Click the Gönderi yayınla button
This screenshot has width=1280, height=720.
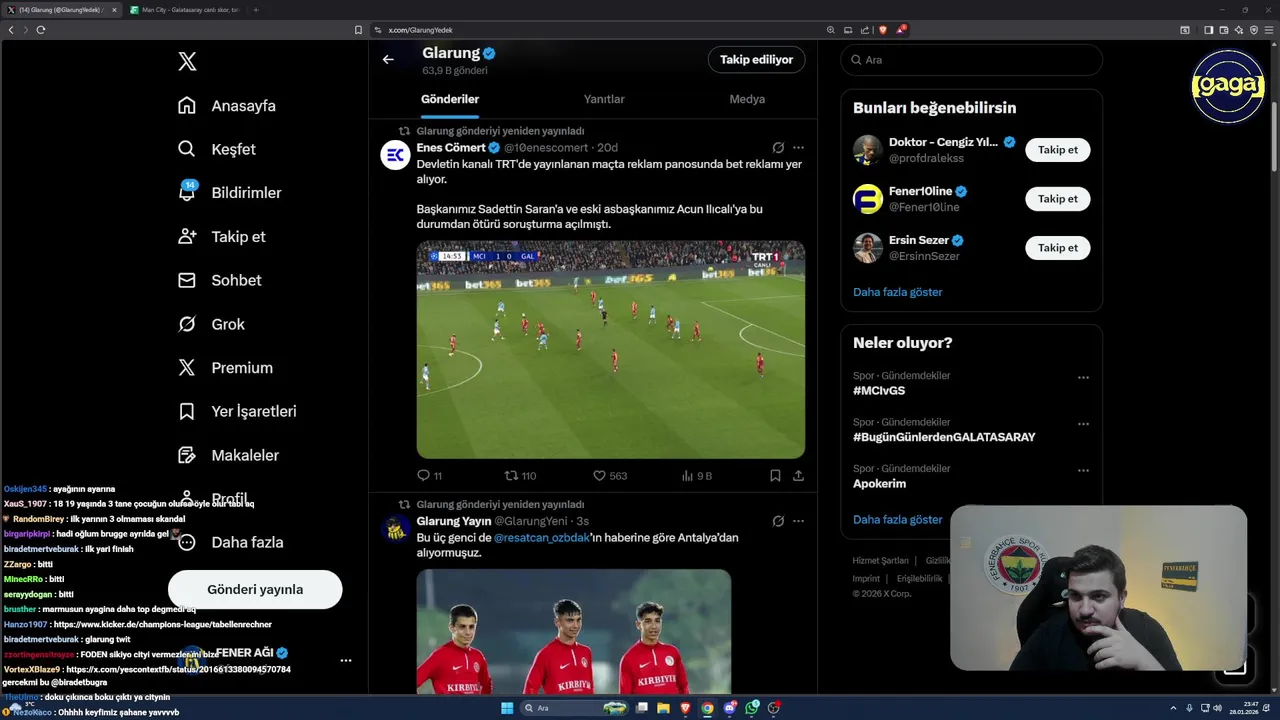pyautogui.click(x=255, y=589)
